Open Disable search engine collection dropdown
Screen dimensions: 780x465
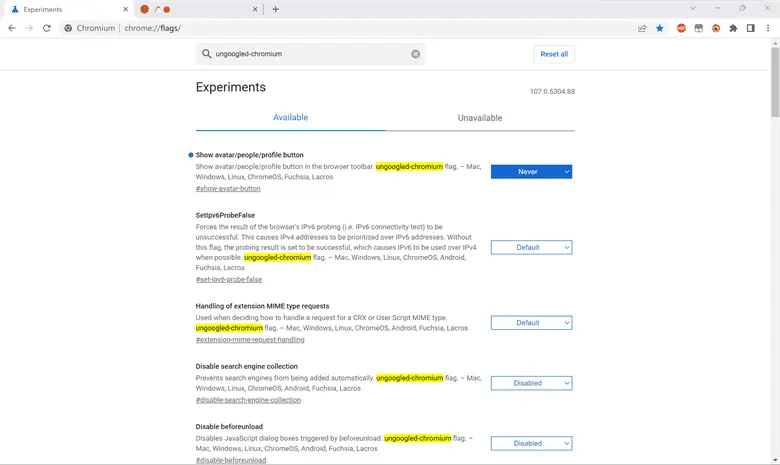click(531, 383)
